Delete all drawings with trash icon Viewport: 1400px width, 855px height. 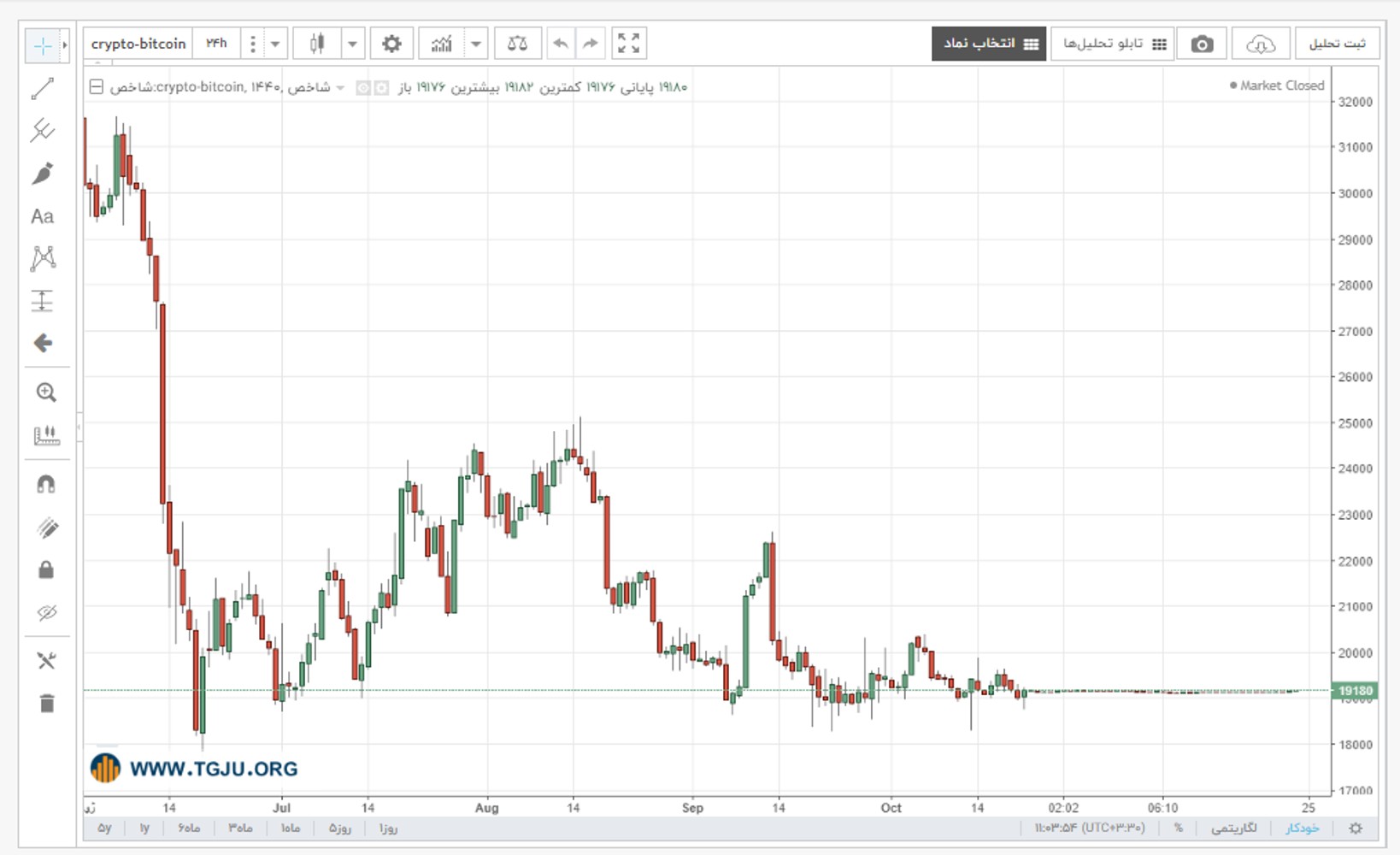tap(46, 704)
